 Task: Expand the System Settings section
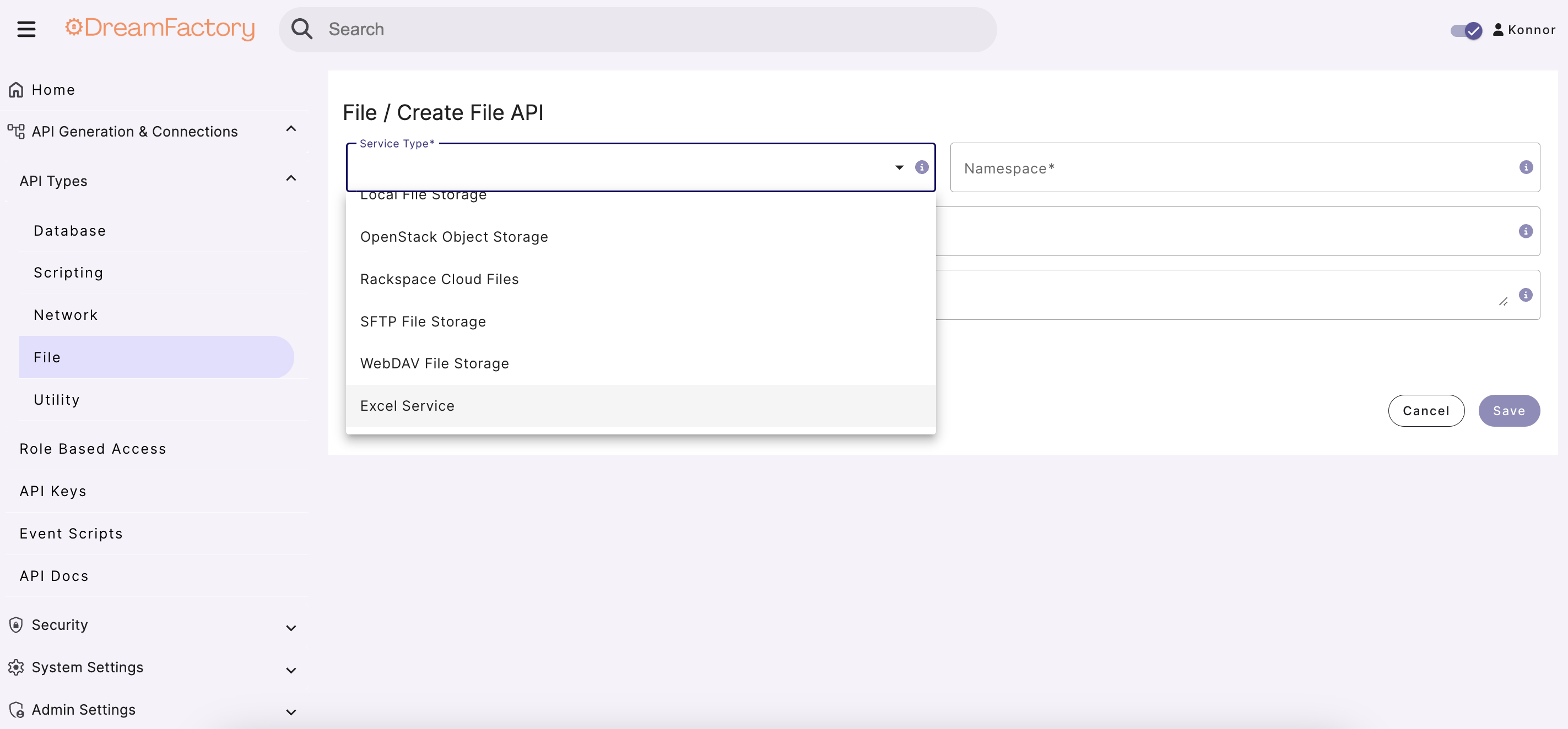click(291, 670)
